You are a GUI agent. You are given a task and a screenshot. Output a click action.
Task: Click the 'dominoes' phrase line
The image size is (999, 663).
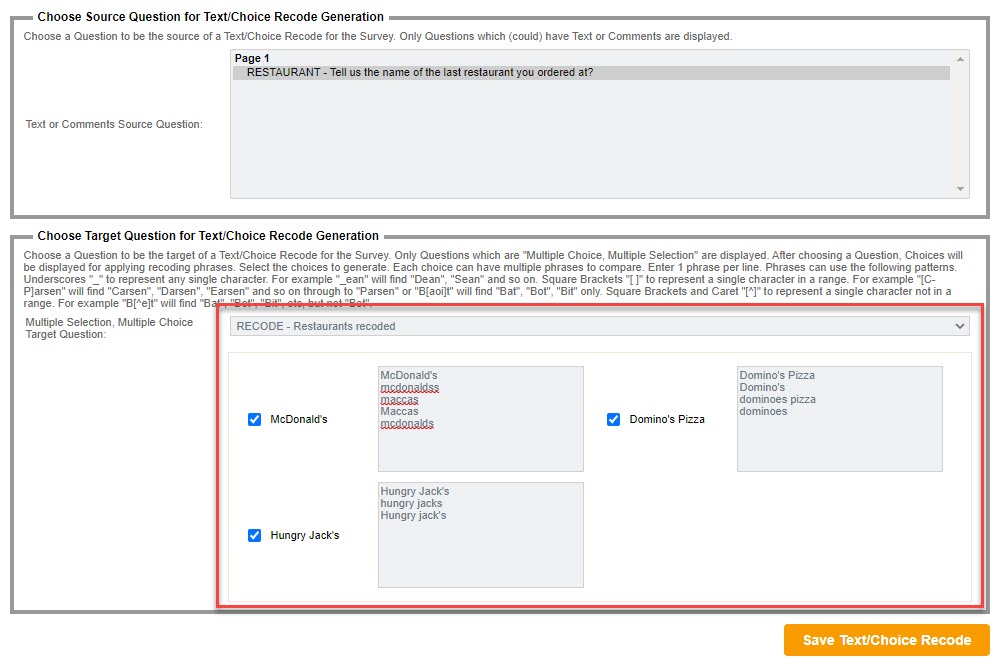[763, 411]
